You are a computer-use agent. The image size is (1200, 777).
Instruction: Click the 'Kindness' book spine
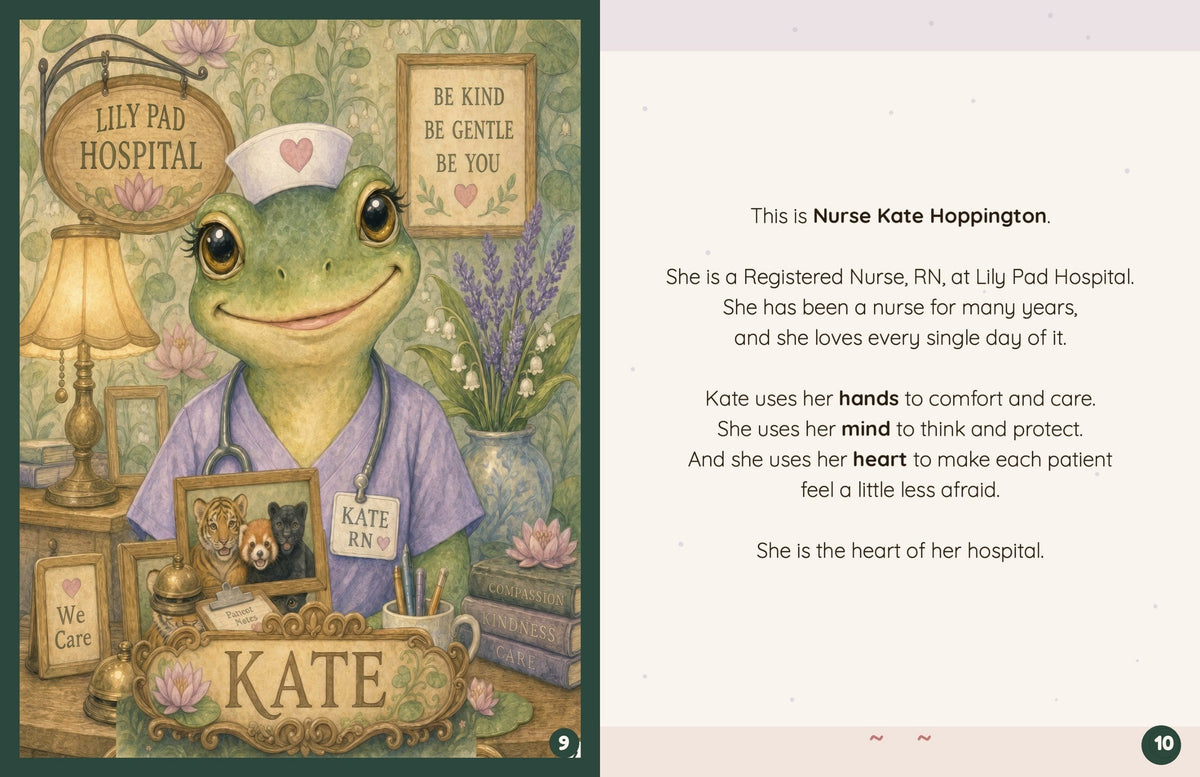click(520, 625)
